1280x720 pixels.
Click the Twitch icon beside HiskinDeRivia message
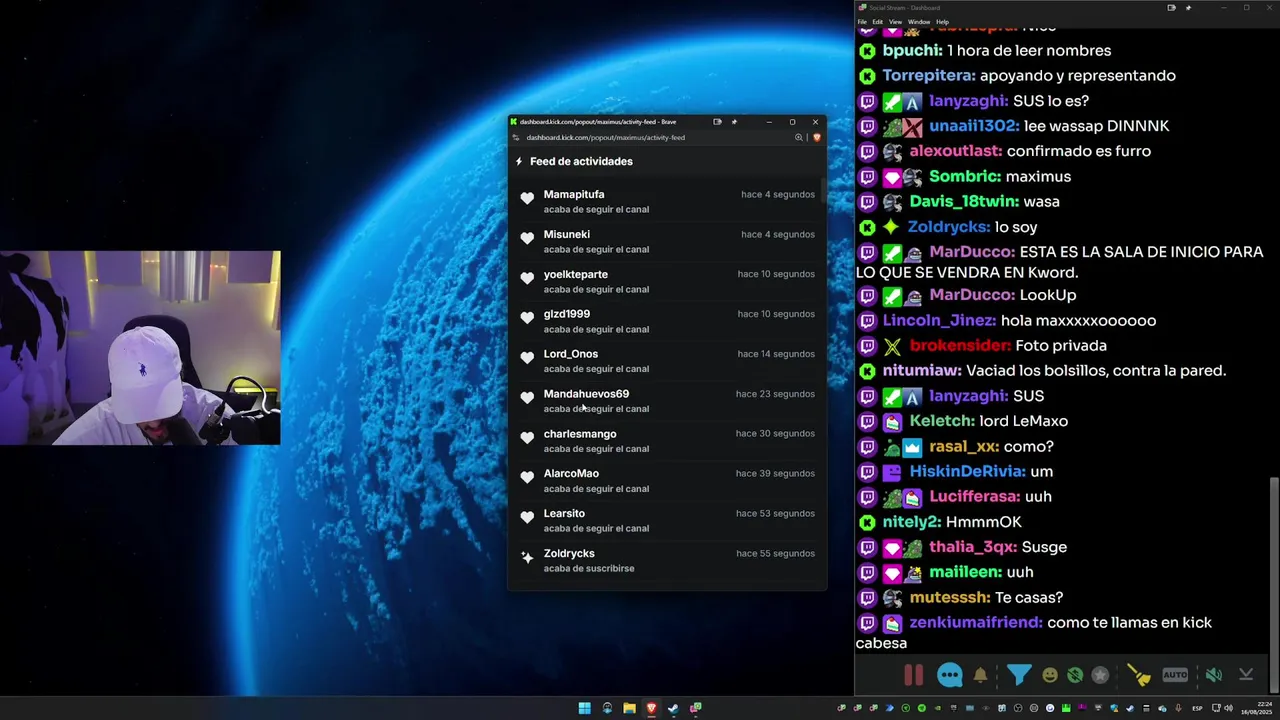coord(867,472)
